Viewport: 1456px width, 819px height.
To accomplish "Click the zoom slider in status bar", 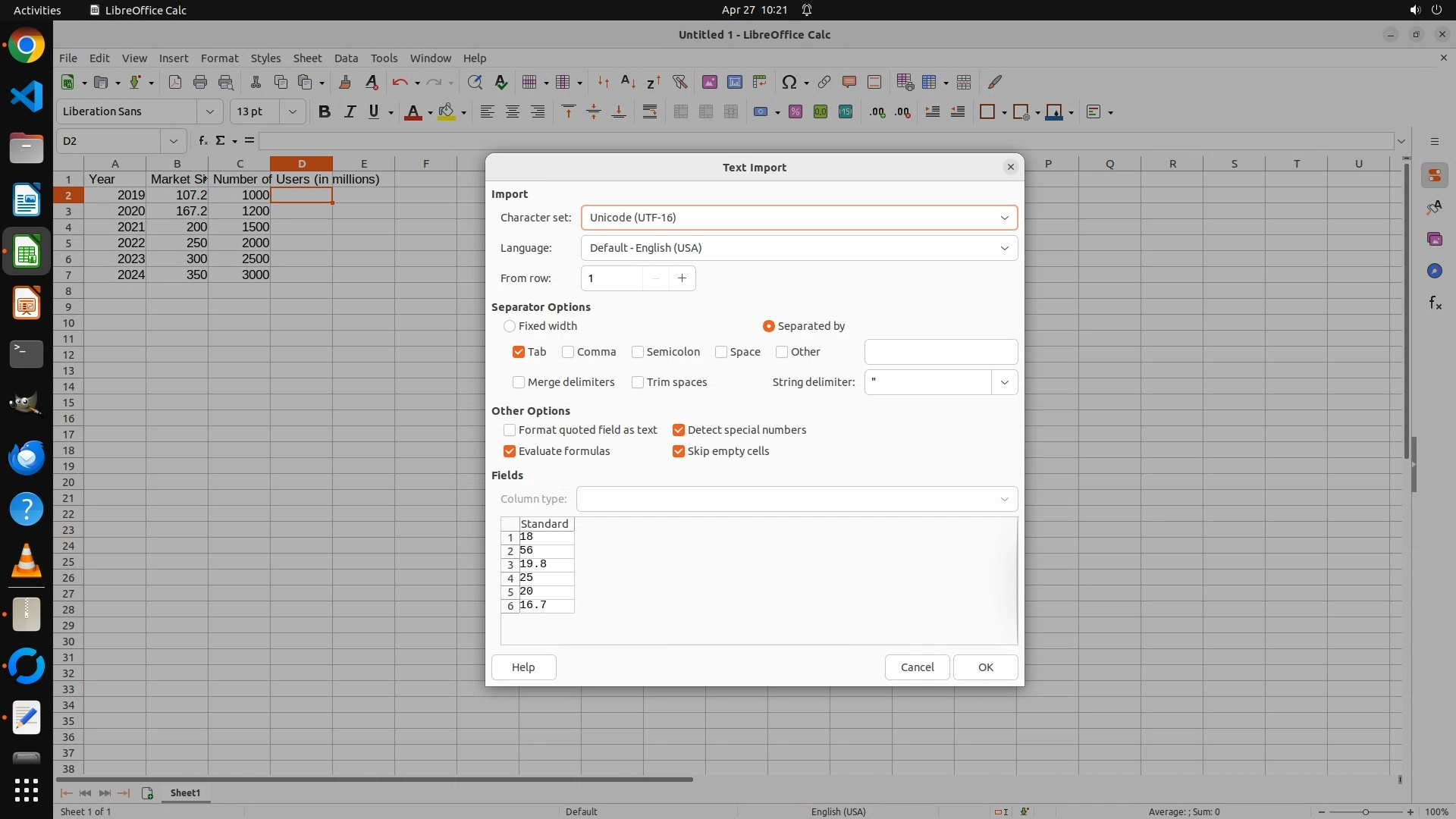I will coord(1365,811).
